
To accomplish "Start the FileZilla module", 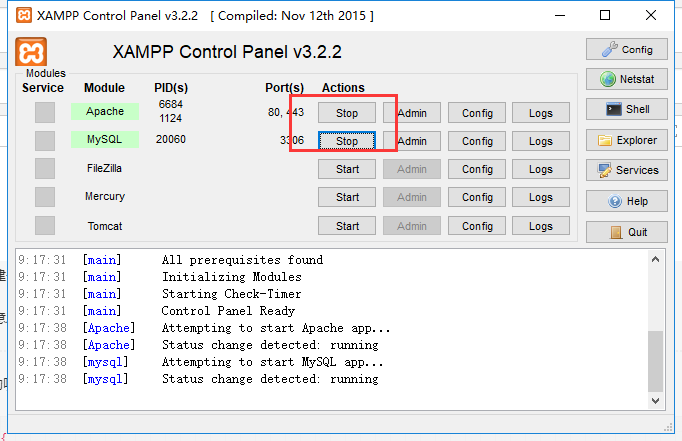I will (x=347, y=169).
